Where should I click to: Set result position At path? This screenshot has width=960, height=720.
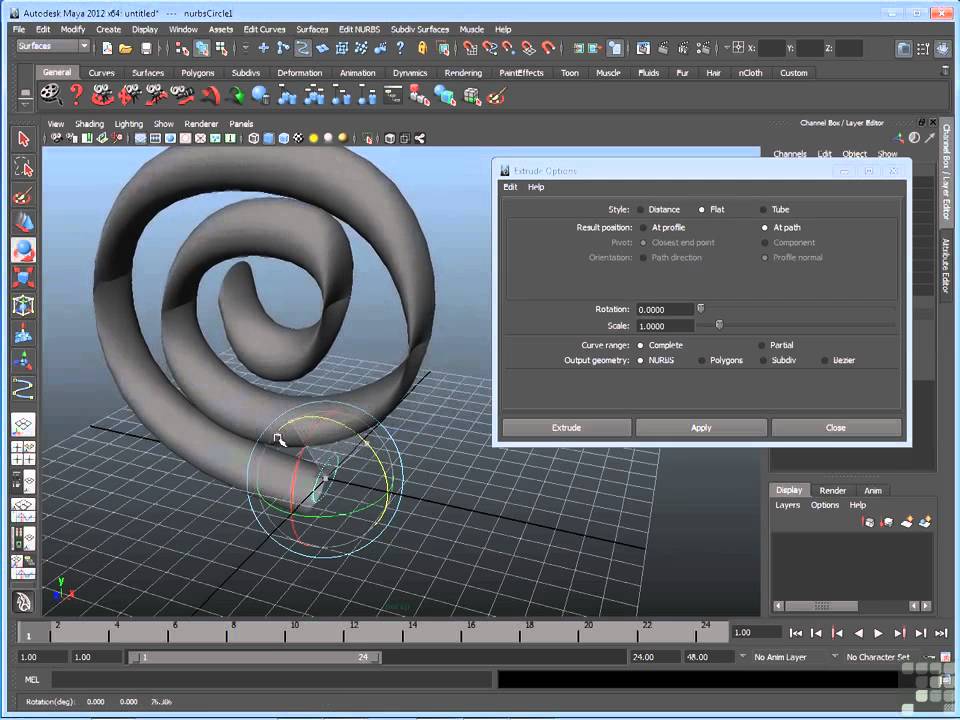781,227
